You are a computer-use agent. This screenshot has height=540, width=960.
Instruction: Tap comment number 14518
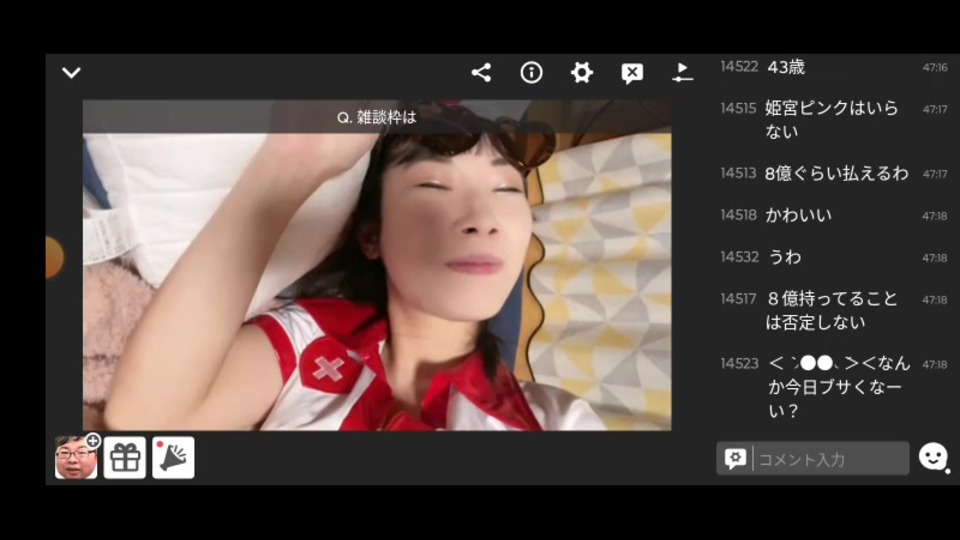click(738, 215)
